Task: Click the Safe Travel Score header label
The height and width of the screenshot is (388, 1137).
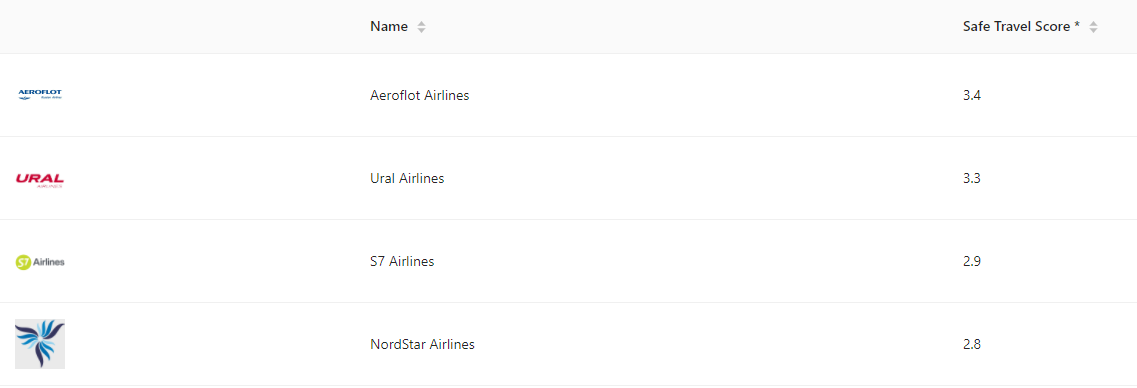Action: click(x=1021, y=27)
